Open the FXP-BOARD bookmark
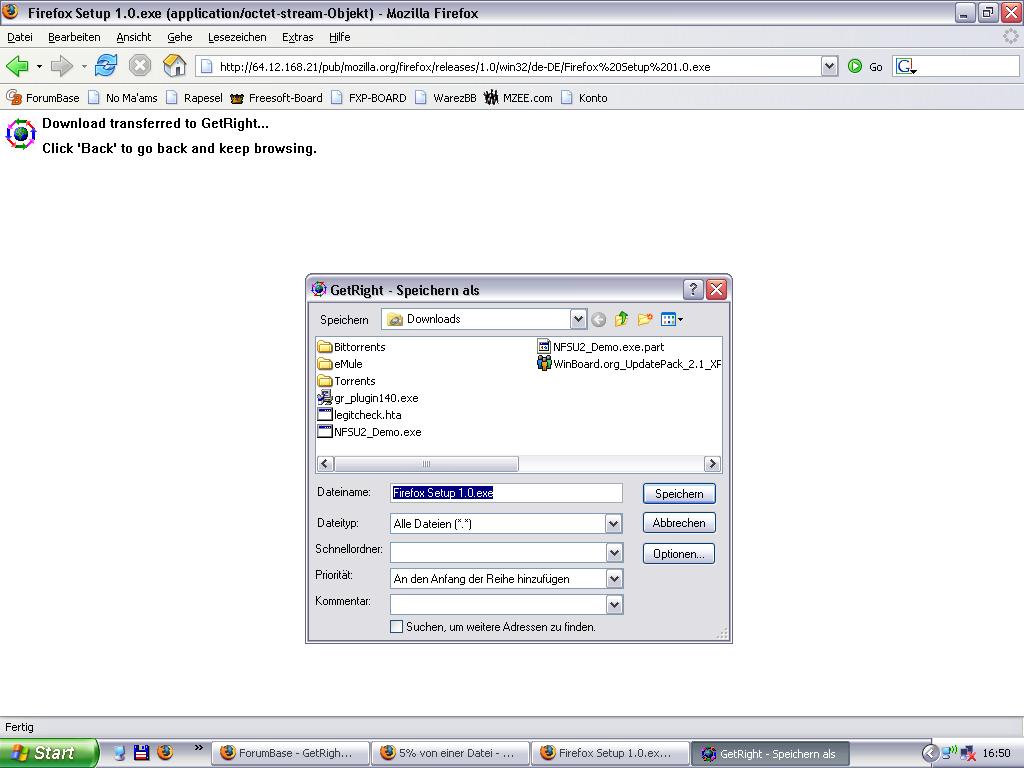The image size is (1024, 768). click(x=369, y=98)
